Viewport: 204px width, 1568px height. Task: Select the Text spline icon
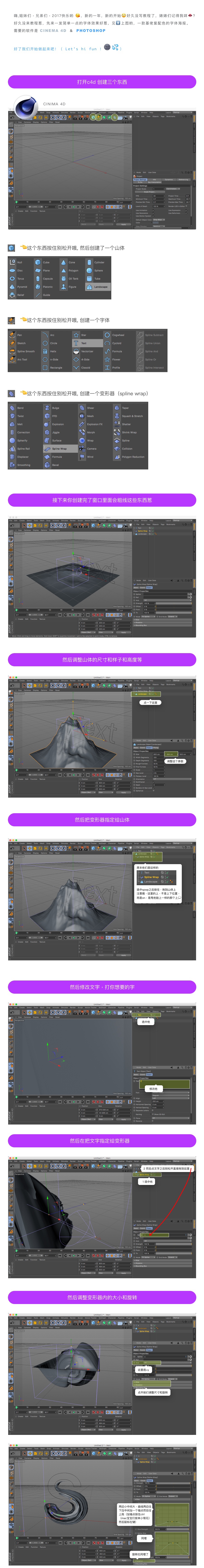click(x=76, y=343)
